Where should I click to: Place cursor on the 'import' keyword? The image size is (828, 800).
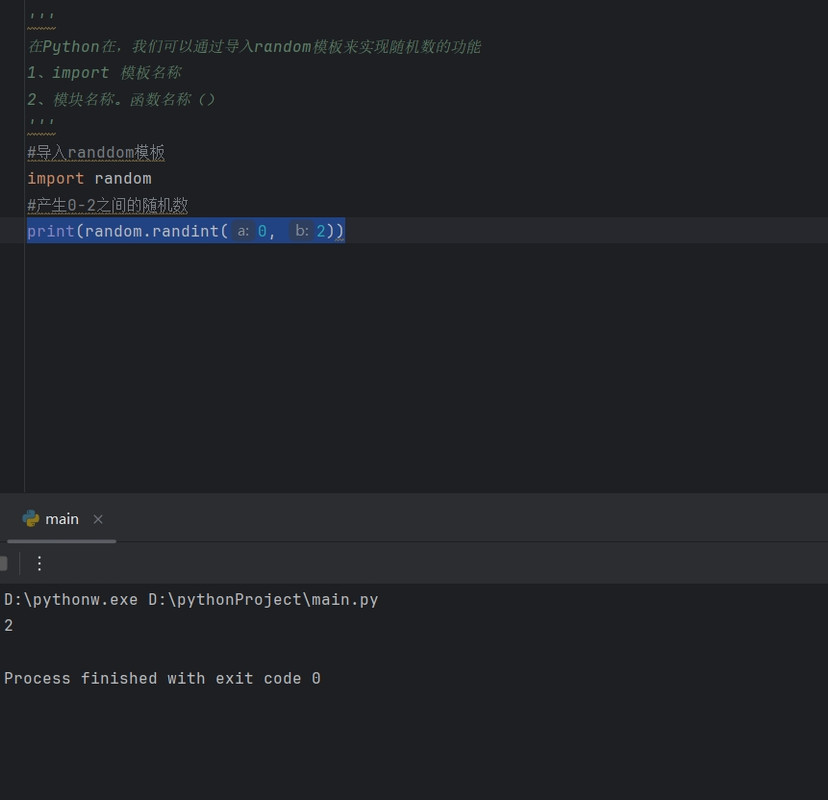tap(55, 178)
